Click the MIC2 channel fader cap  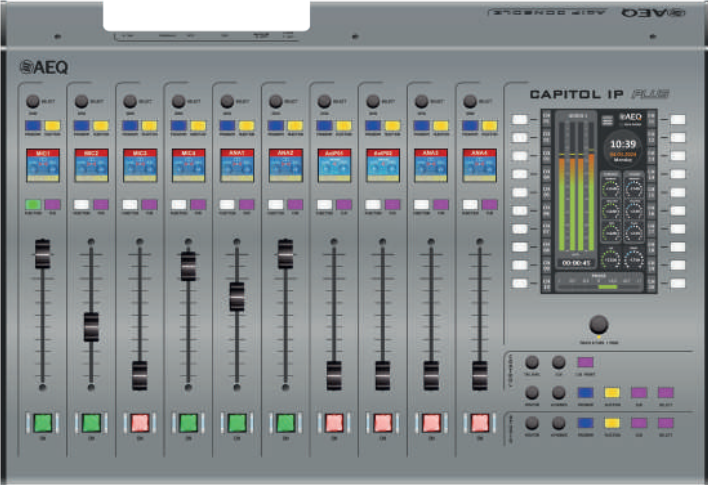pos(91,326)
